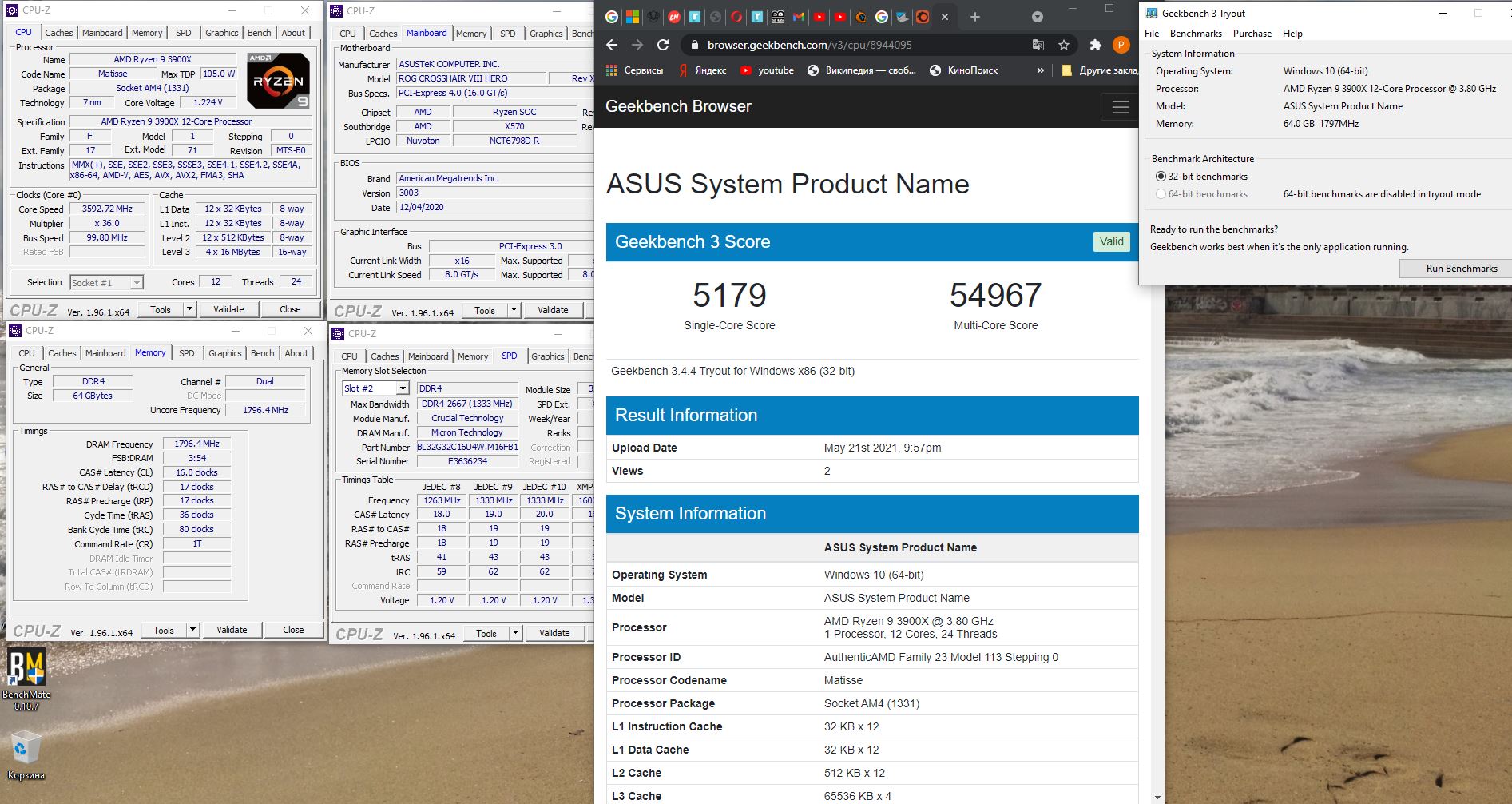Click Close in CPU-Z Memory window
The image size is (1512, 804).
[293, 630]
